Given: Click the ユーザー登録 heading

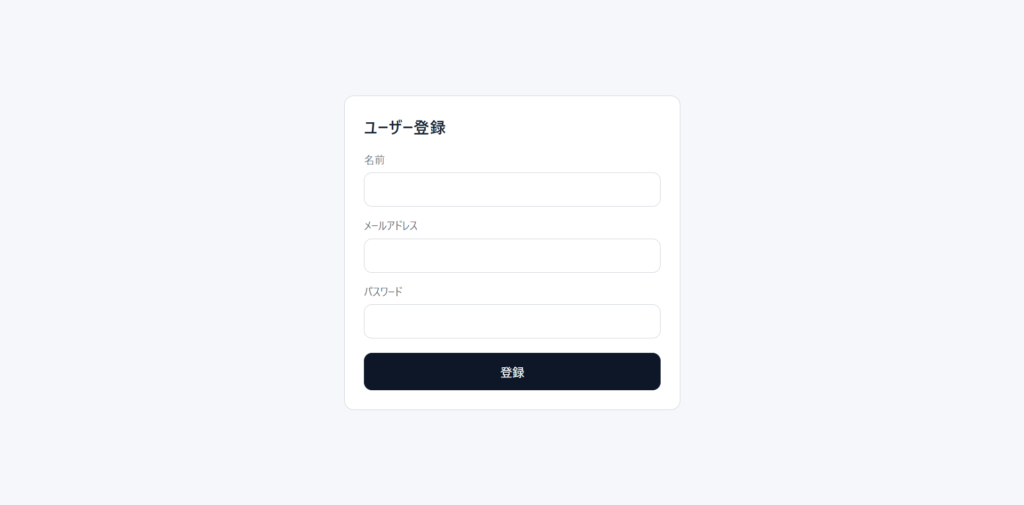Looking at the screenshot, I should coord(405,128).
